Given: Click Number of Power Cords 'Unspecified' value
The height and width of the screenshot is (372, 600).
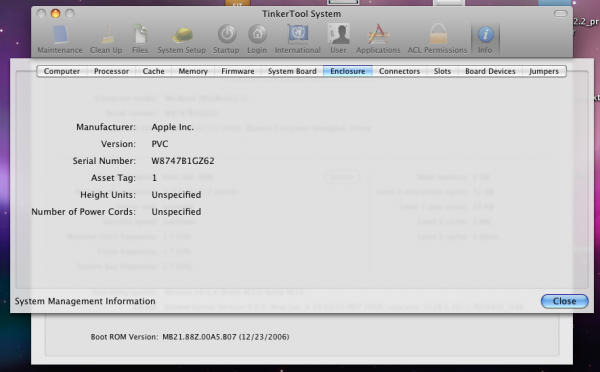Looking at the screenshot, I should (176, 212).
